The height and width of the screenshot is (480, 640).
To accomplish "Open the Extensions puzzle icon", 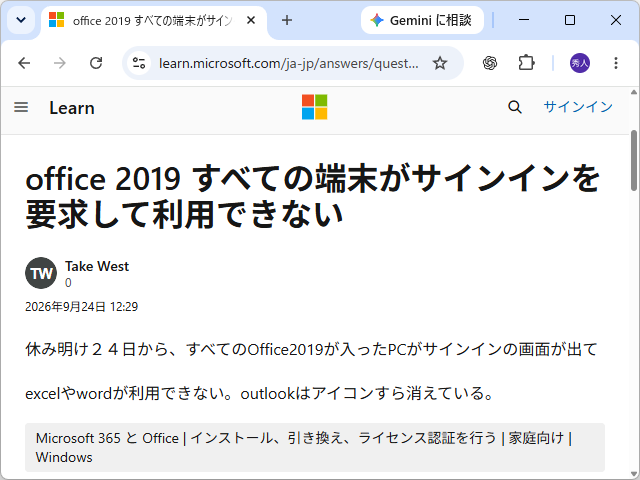I will point(526,63).
